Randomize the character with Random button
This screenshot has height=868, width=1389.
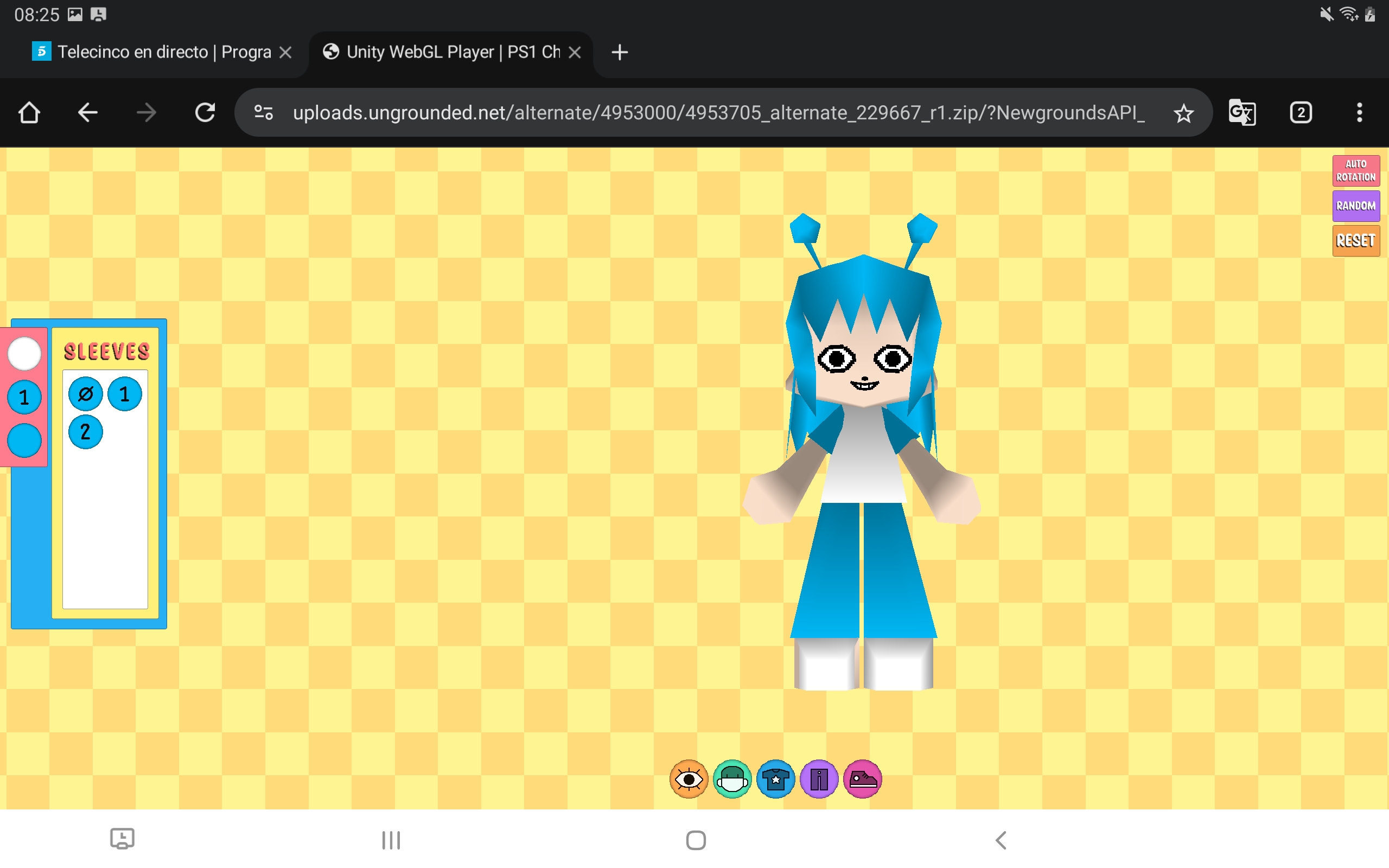pyautogui.click(x=1356, y=206)
